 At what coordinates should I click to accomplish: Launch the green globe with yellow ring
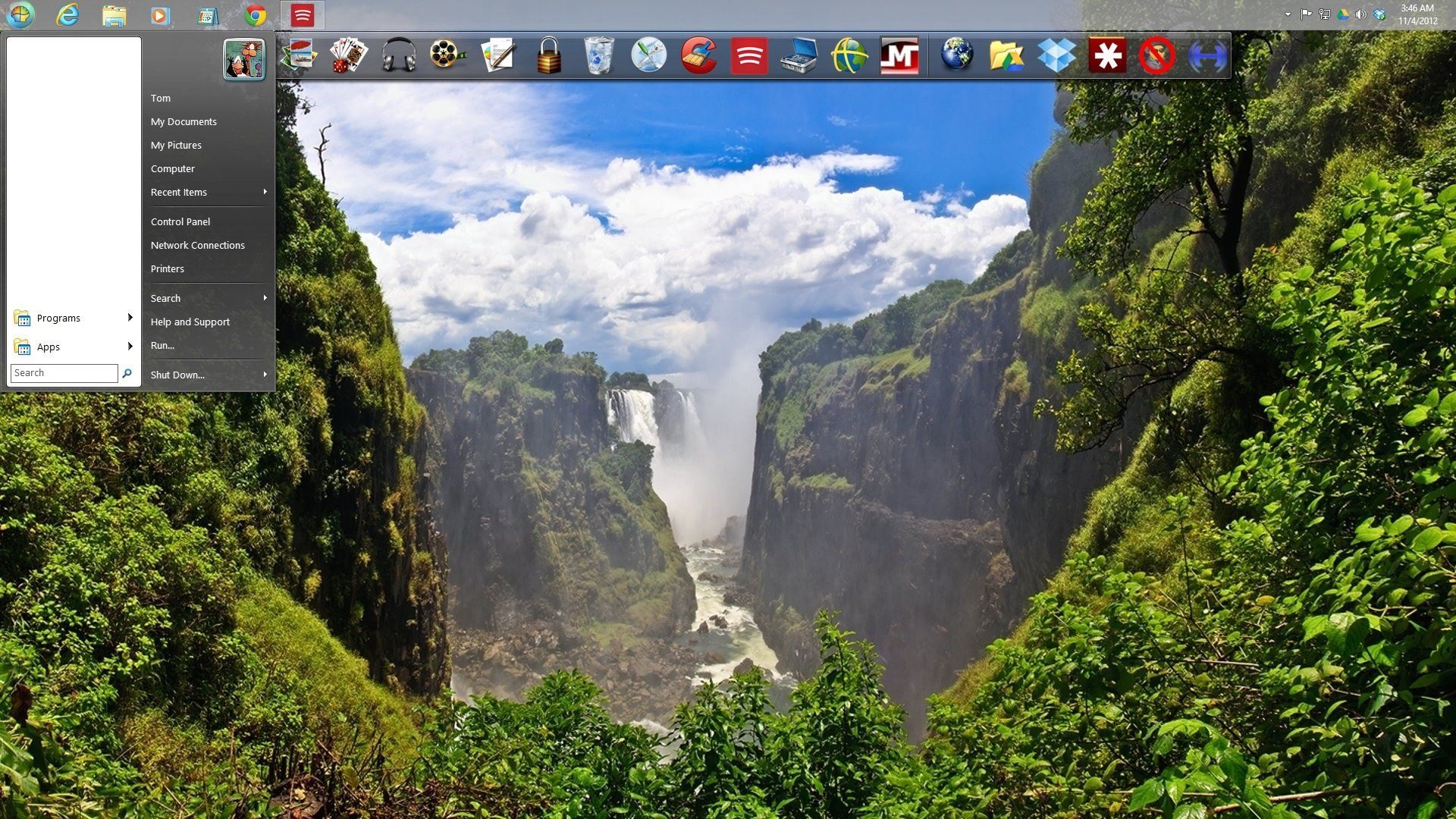coord(849,55)
